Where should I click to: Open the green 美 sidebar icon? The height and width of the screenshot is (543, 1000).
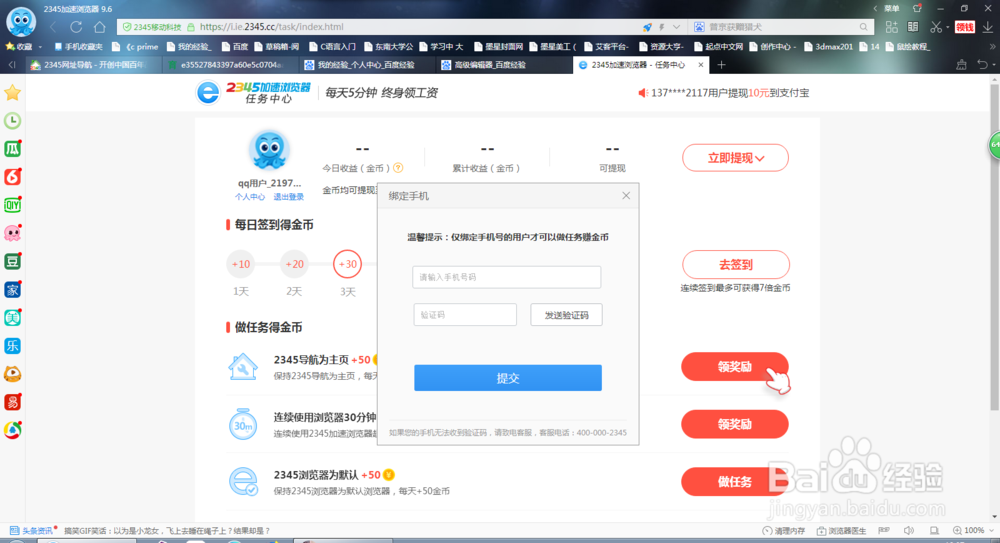[x=12, y=317]
